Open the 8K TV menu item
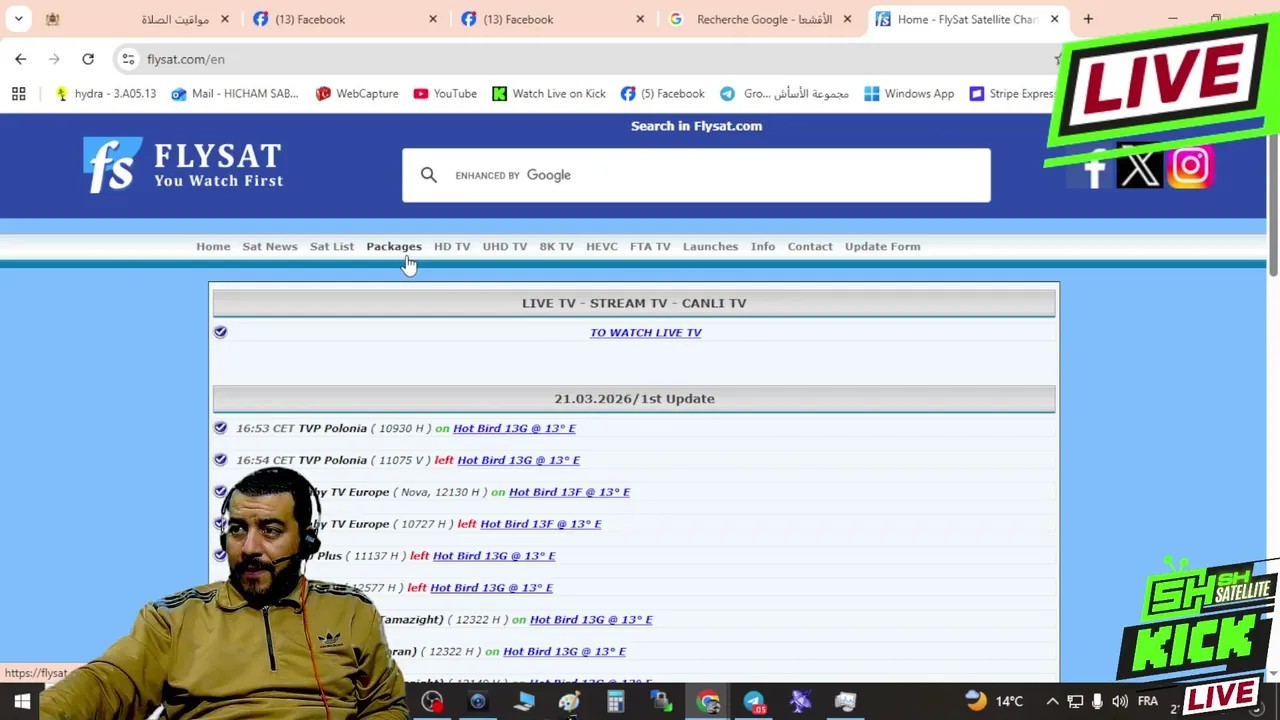 557,246
